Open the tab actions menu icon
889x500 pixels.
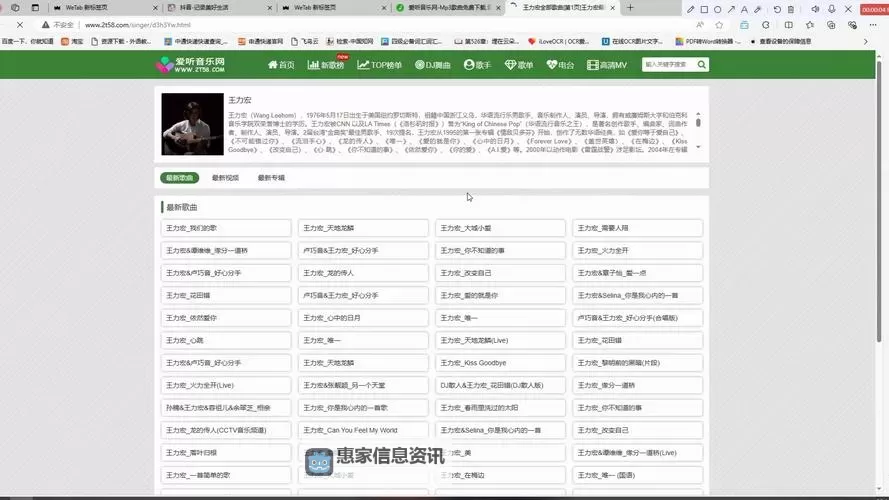(35, 8)
